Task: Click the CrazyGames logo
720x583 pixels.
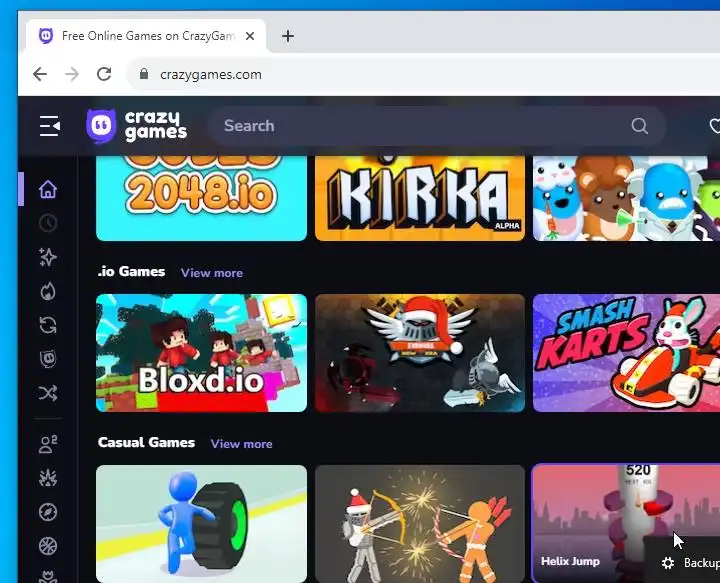Action: tap(136, 126)
